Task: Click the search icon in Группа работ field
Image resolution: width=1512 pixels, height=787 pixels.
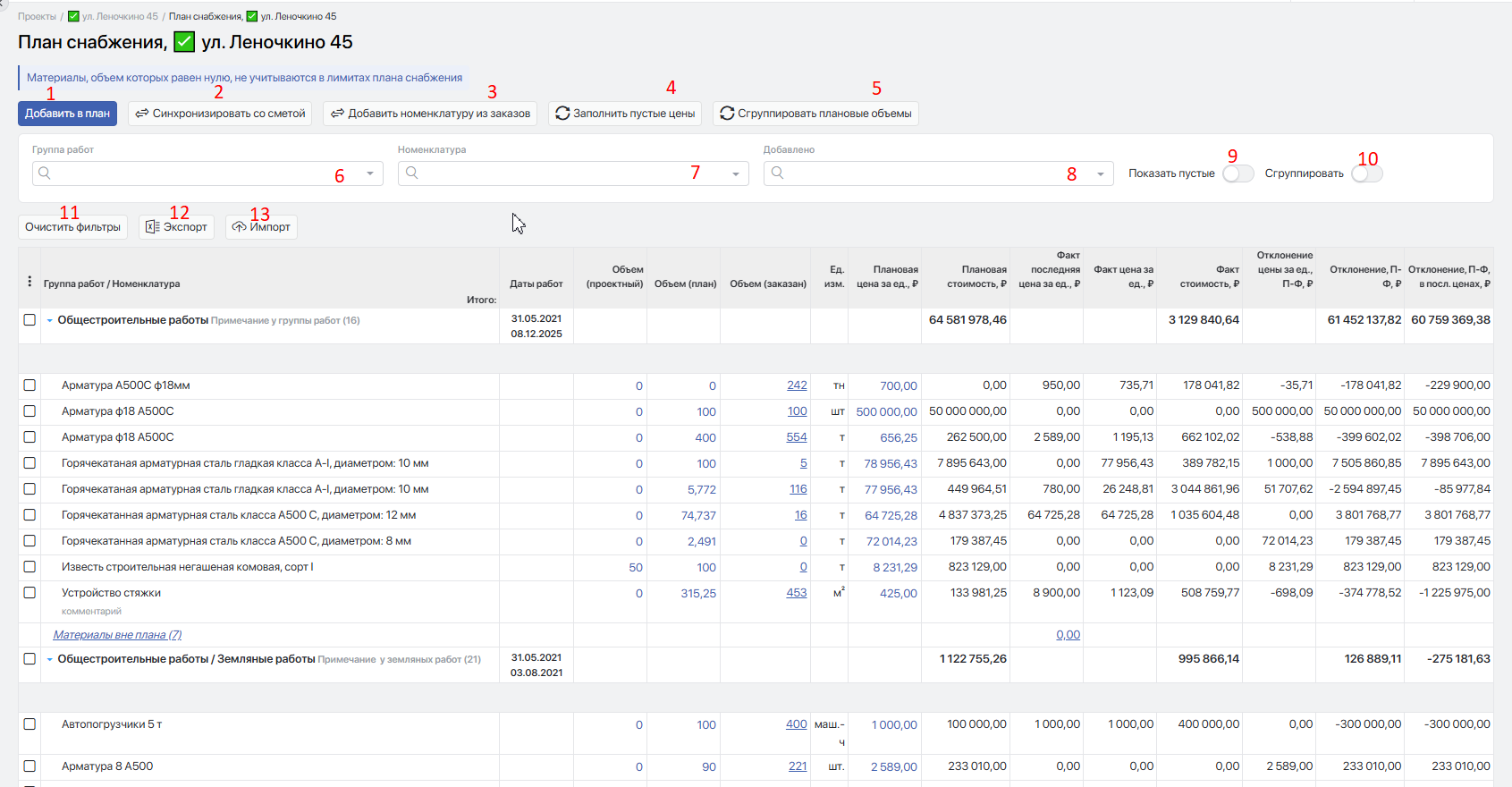Action: click(x=45, y=173)
